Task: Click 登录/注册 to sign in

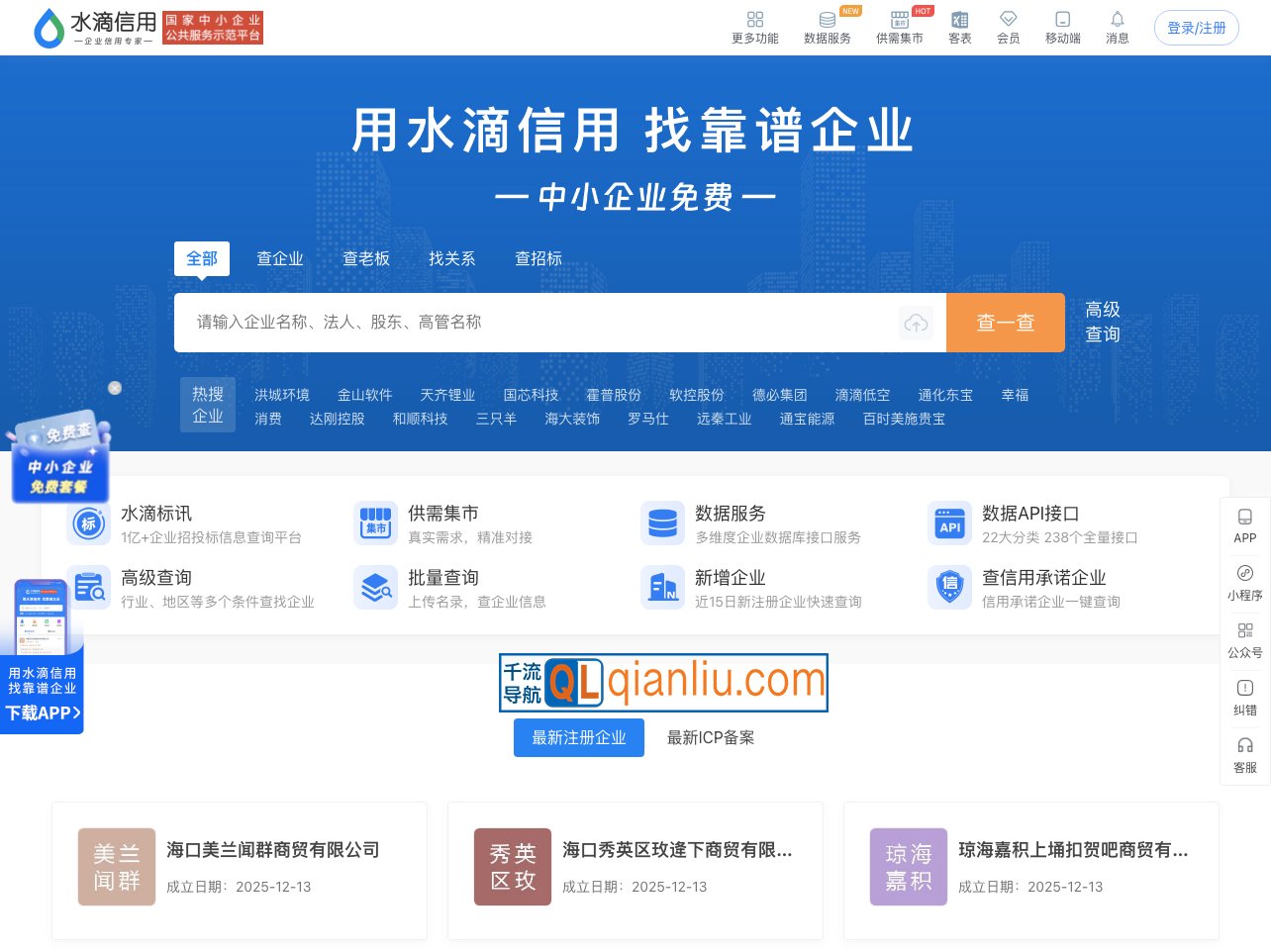Action: tap(1197, 28)
